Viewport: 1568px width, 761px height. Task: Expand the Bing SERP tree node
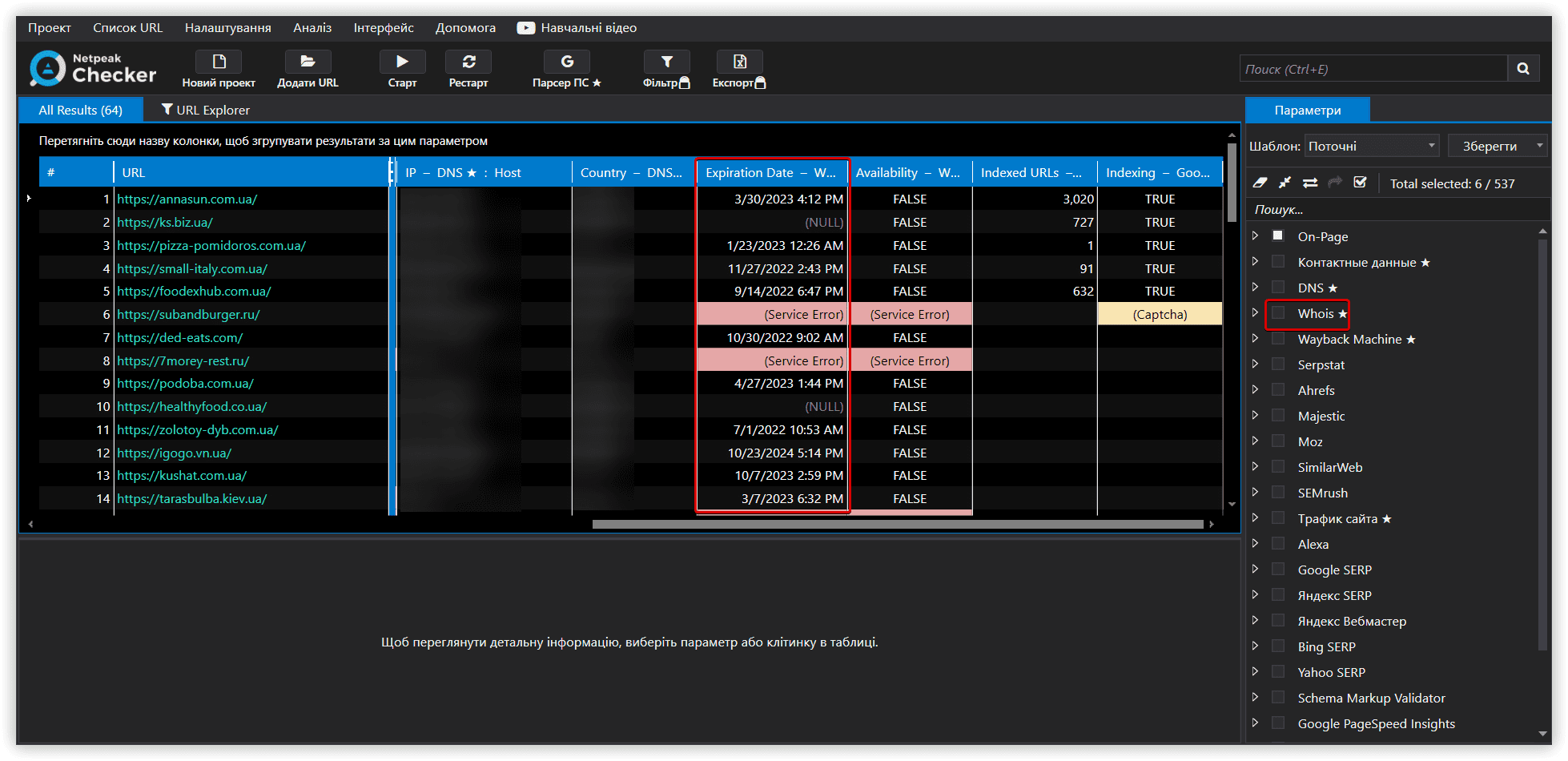(1255, 646)
